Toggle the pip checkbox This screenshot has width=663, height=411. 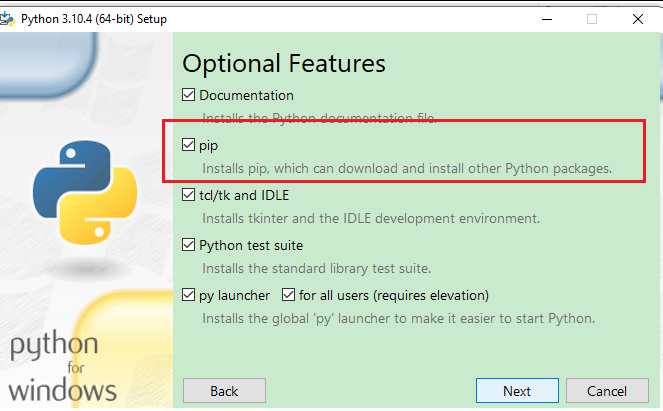pyautogui.click(x=188, y=145)
